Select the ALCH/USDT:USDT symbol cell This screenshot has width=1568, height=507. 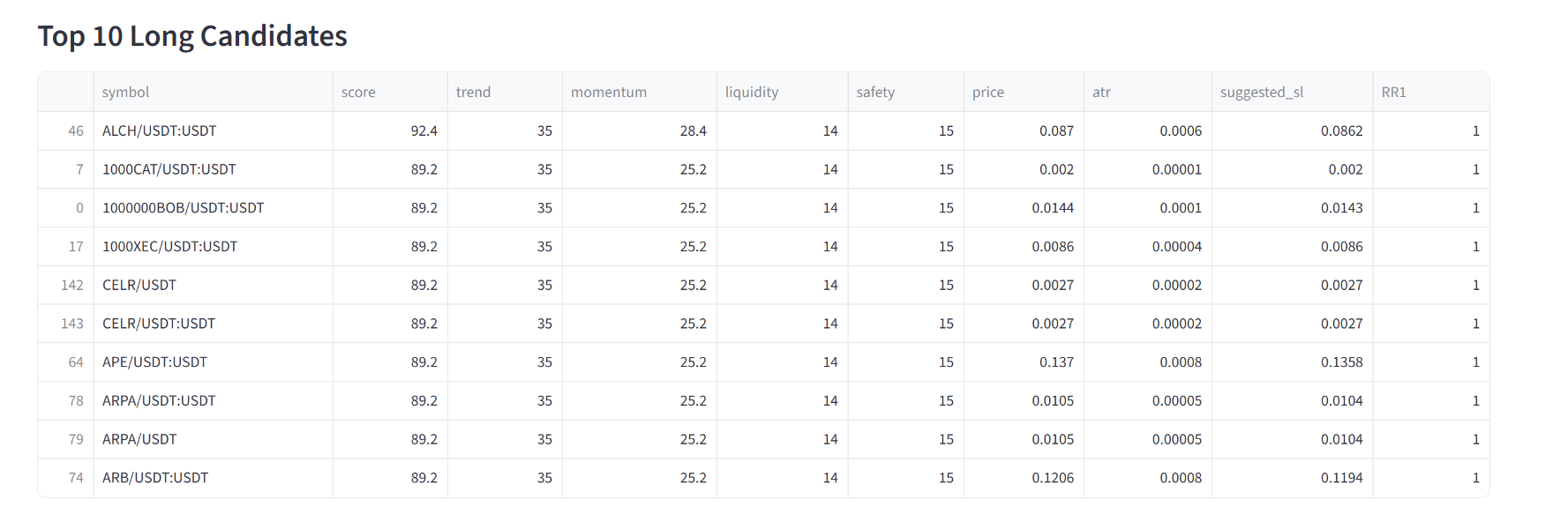[159, 130]
